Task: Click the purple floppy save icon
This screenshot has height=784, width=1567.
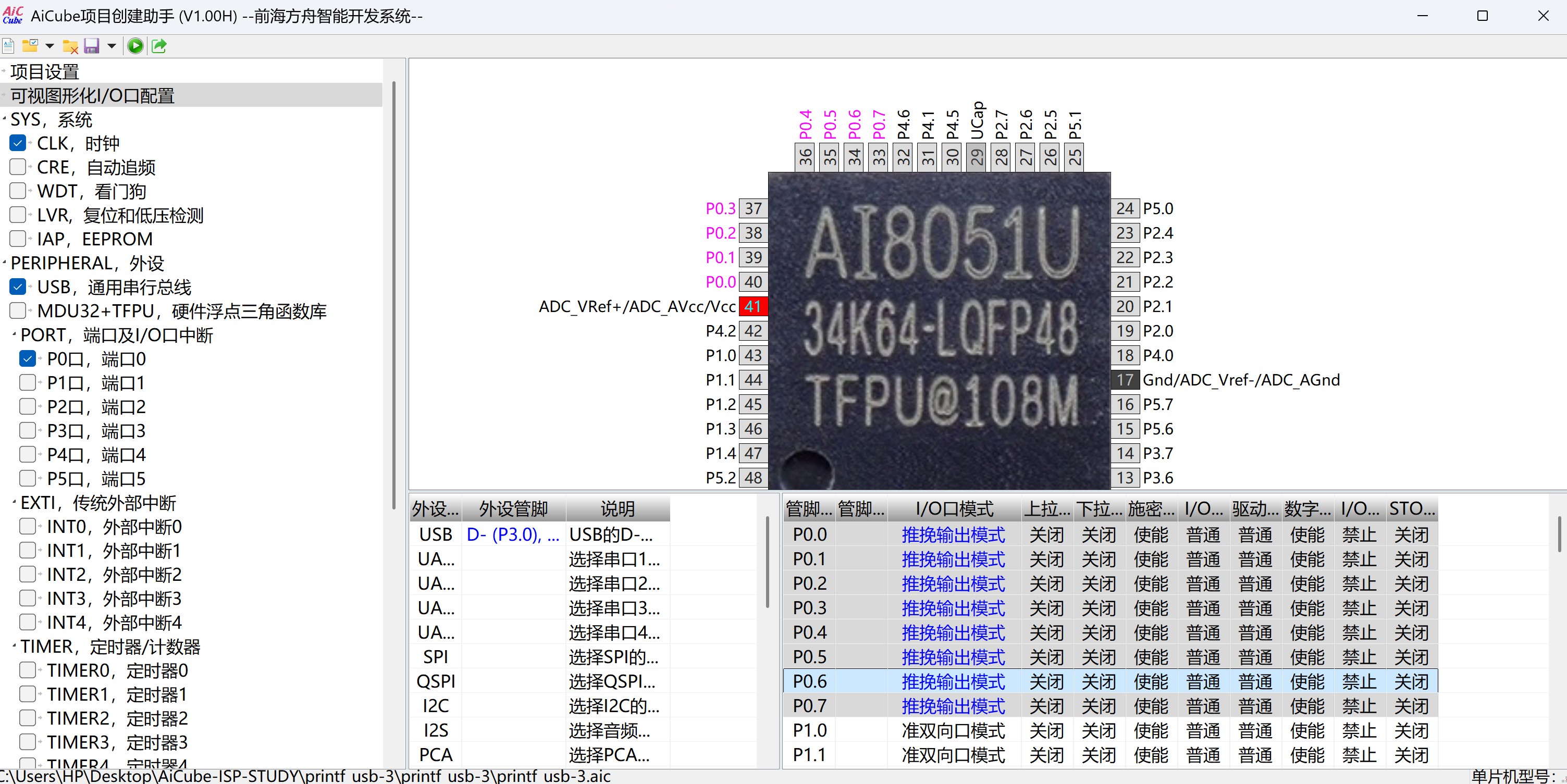Action: pos(92,46)
